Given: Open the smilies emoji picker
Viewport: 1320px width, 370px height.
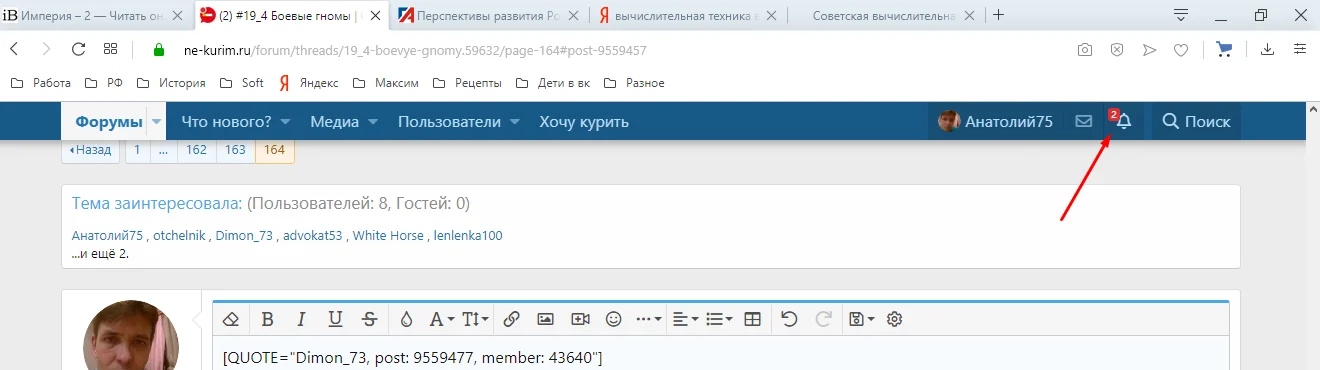Looking at the screenshot, I should coord(614,319).
